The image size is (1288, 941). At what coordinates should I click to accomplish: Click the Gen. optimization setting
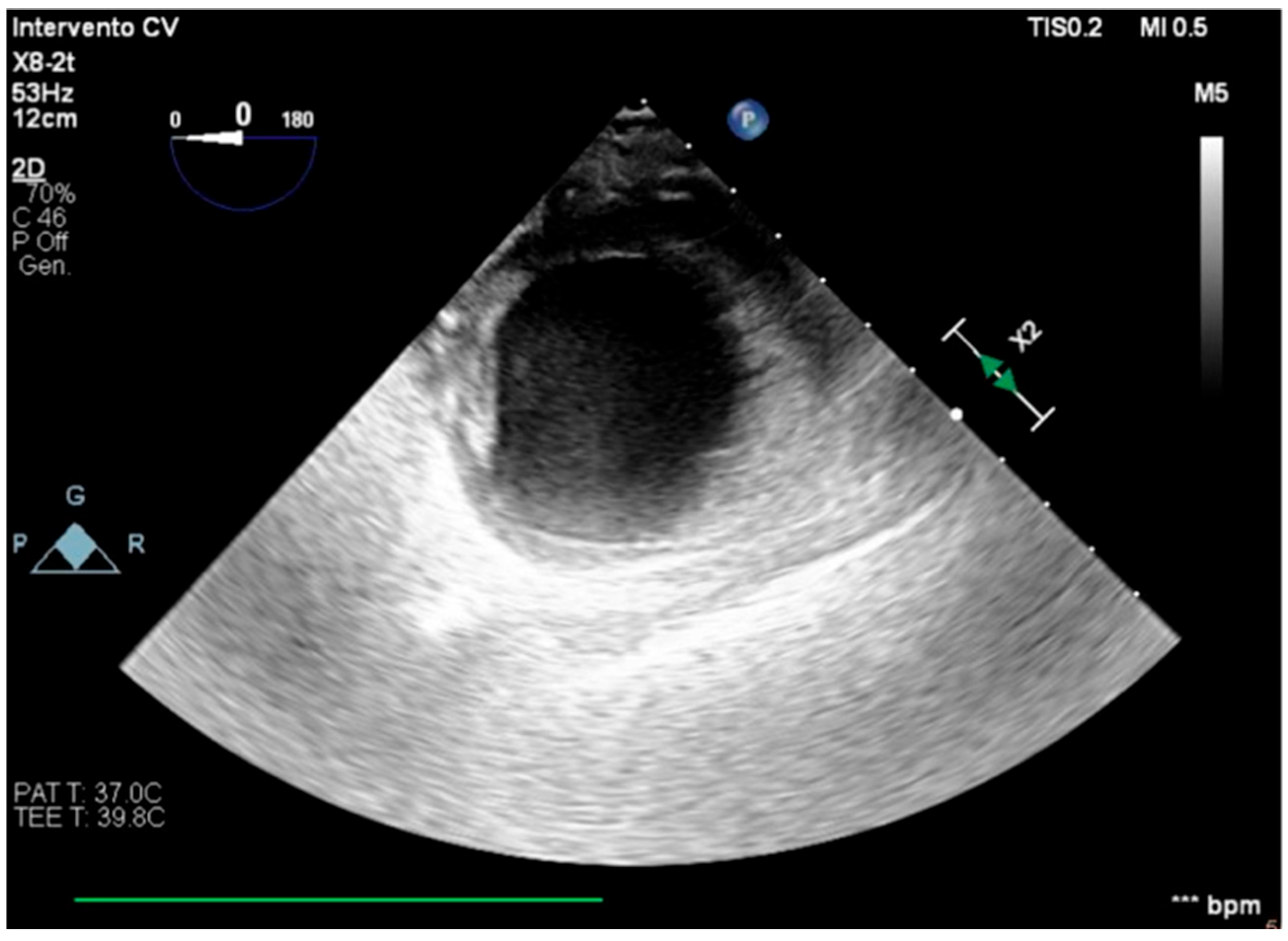pyautogui.click(x=44, y=266)
